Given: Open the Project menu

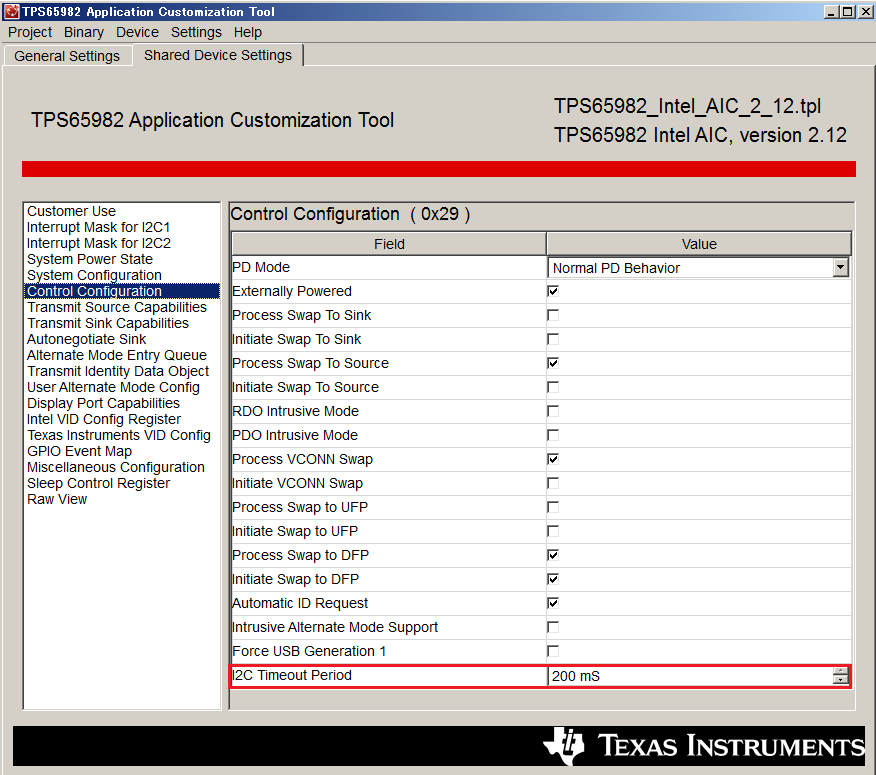Looking at the screenshot, I should (x=30, y=32).
